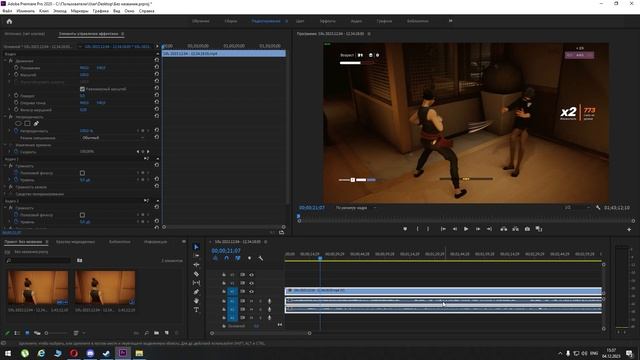Screen dimensions: 640x360
Task: Select the Selection arrow tool
Action: [196, 247]
